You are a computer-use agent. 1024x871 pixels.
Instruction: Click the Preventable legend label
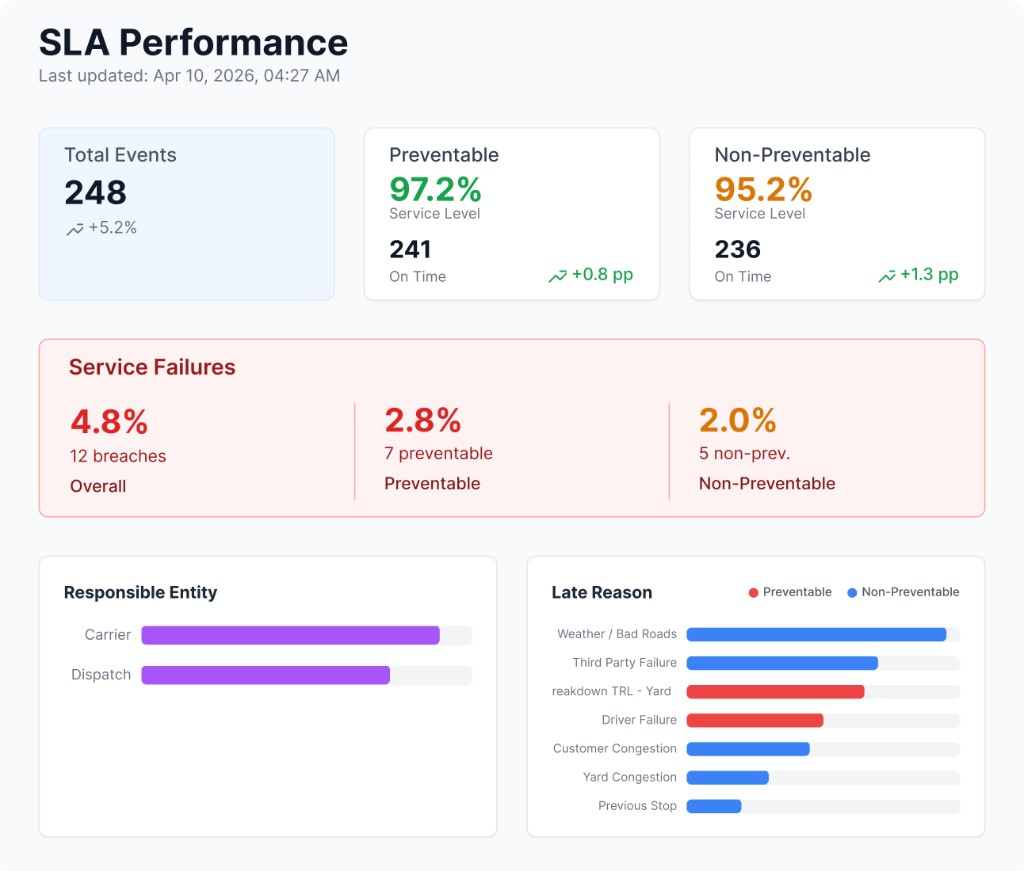click(797, 592)
